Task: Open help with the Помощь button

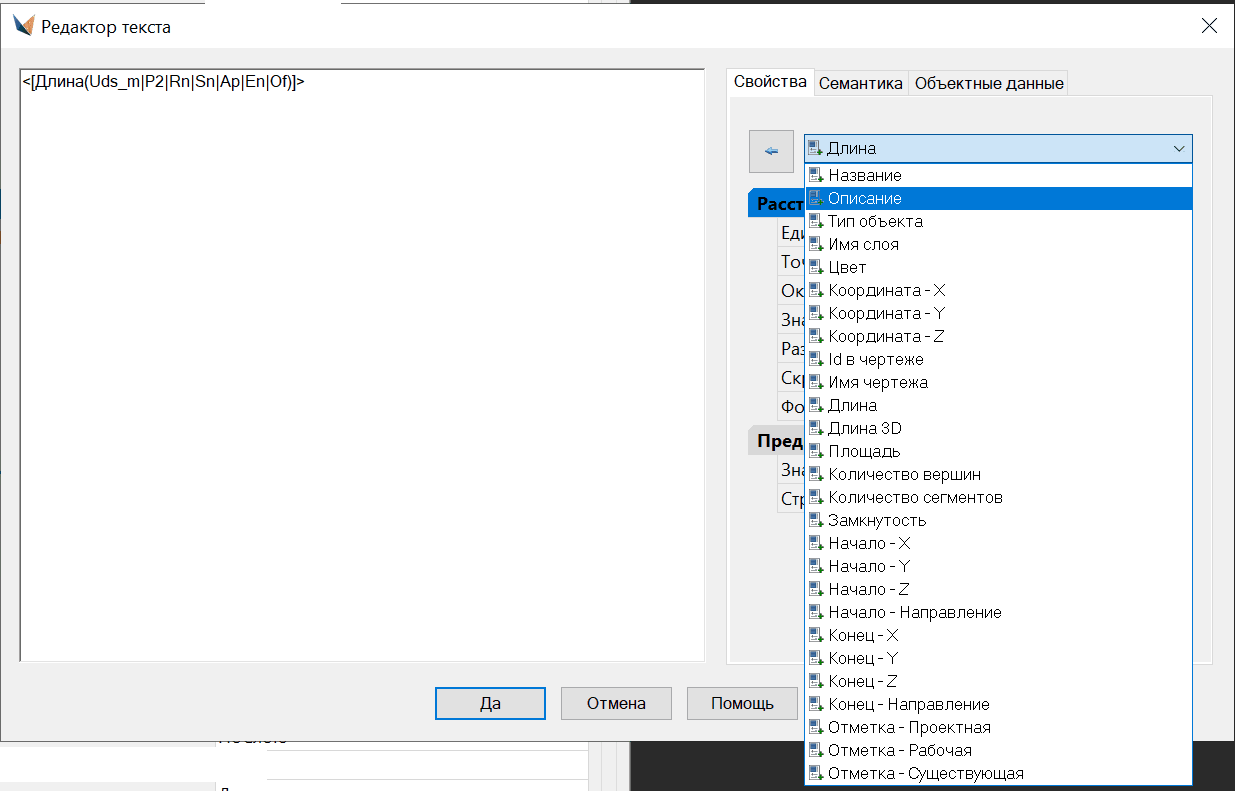Action: pos(742,703)
